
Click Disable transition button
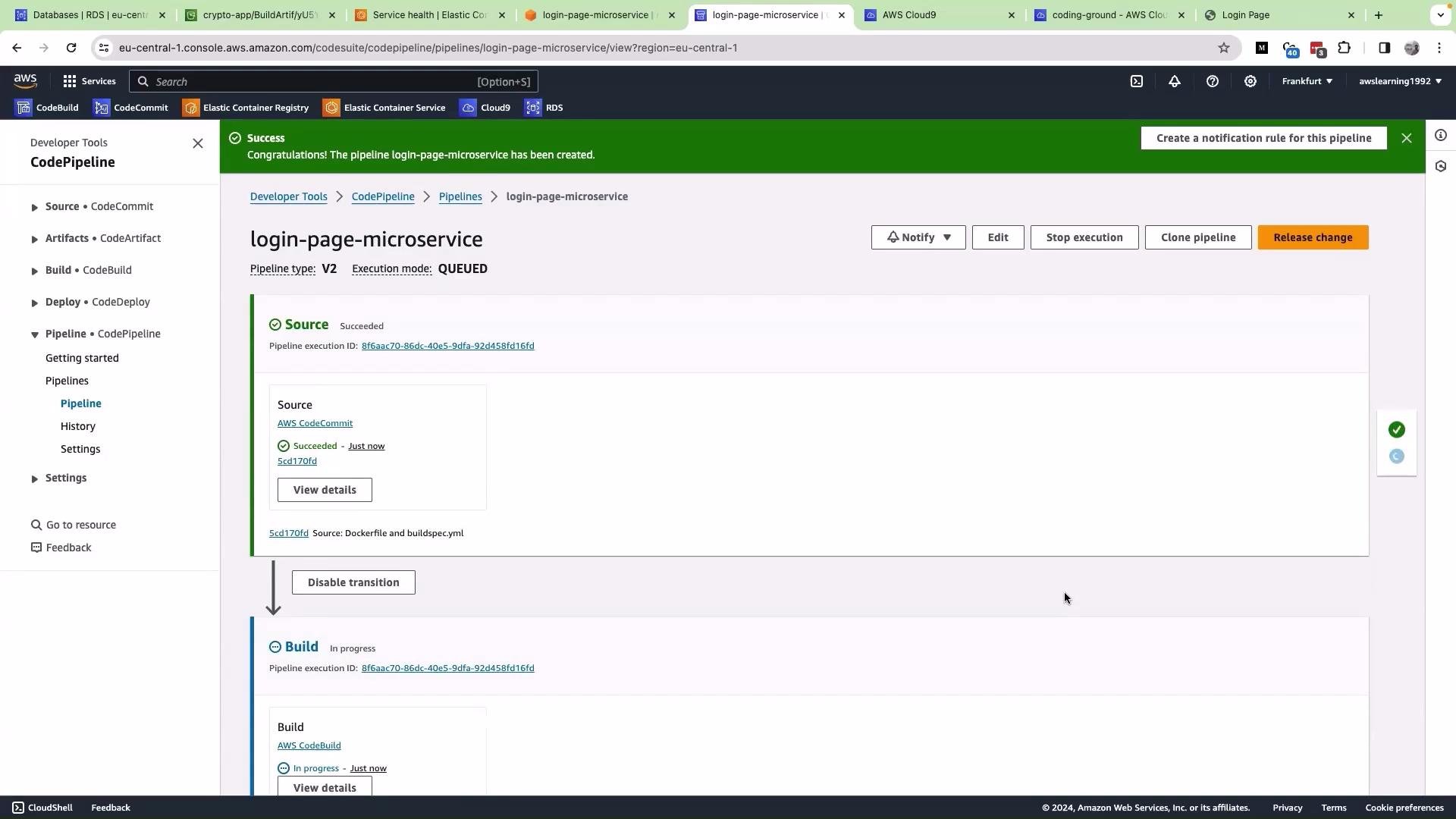353,582
